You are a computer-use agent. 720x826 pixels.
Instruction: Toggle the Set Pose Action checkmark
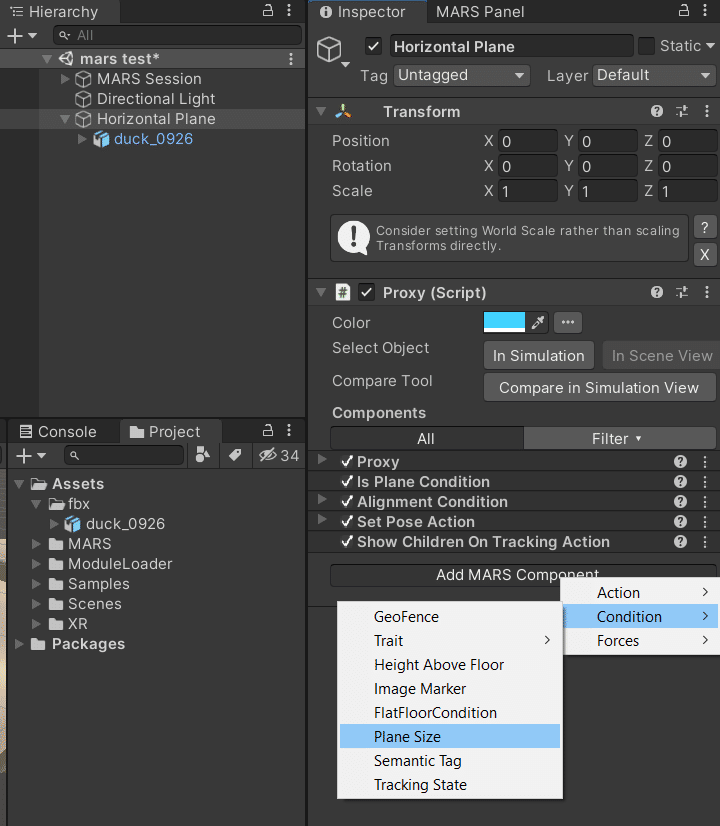coord(347,522)
